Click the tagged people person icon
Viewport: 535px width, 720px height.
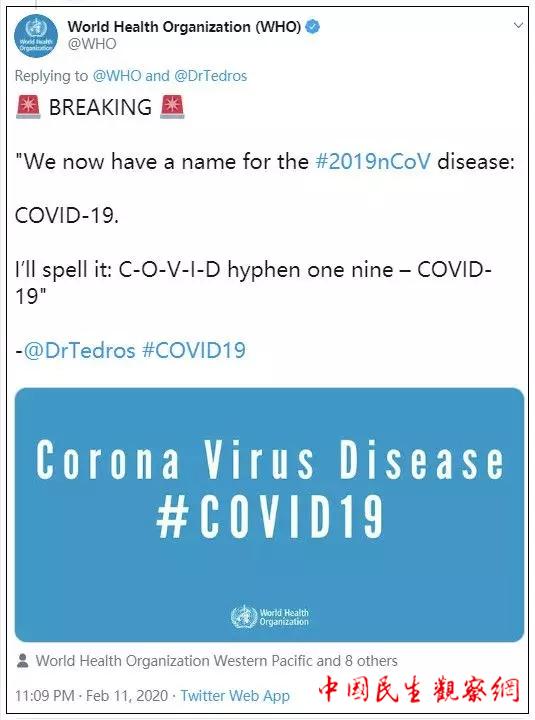22,661
